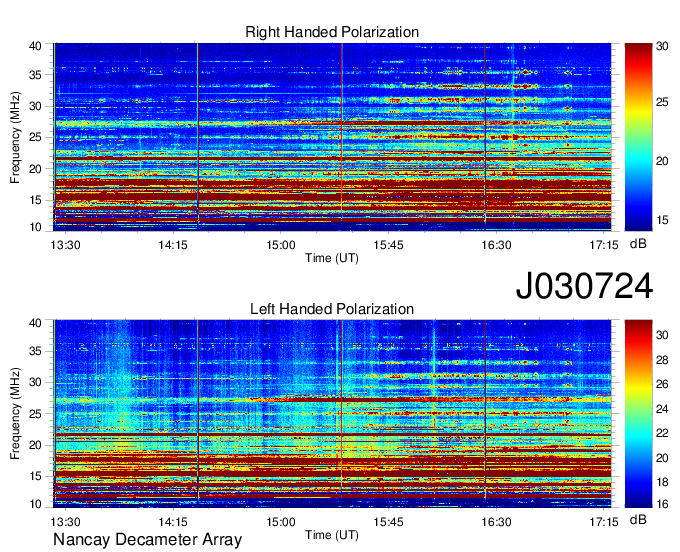
Task: Click the 28 value on Left Handed colorbar scale
Action: (x=662, y=359)
